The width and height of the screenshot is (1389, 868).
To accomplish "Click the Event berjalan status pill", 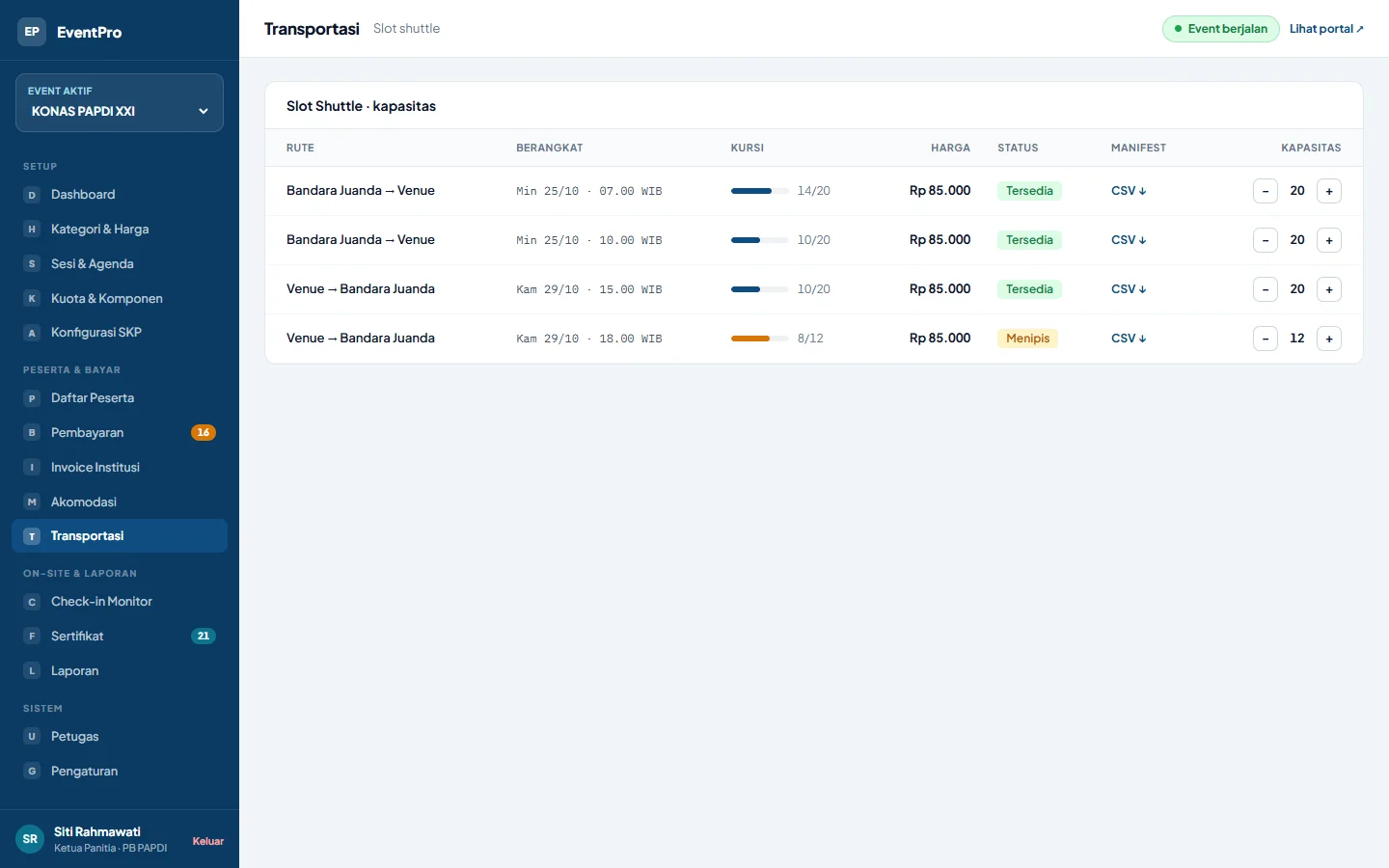I will coord(1221,29).
